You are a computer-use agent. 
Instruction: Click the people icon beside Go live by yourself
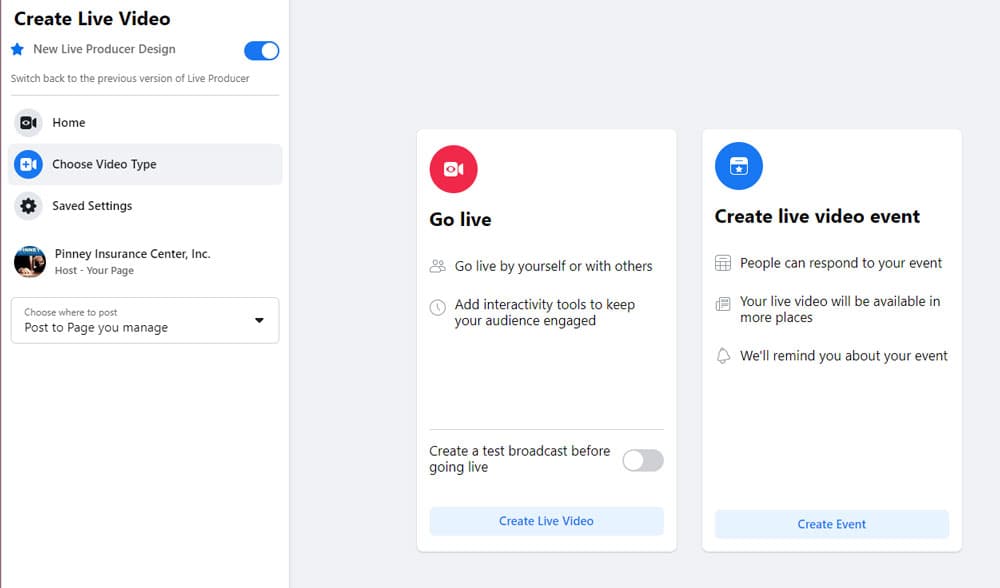[x=438, y=266]
